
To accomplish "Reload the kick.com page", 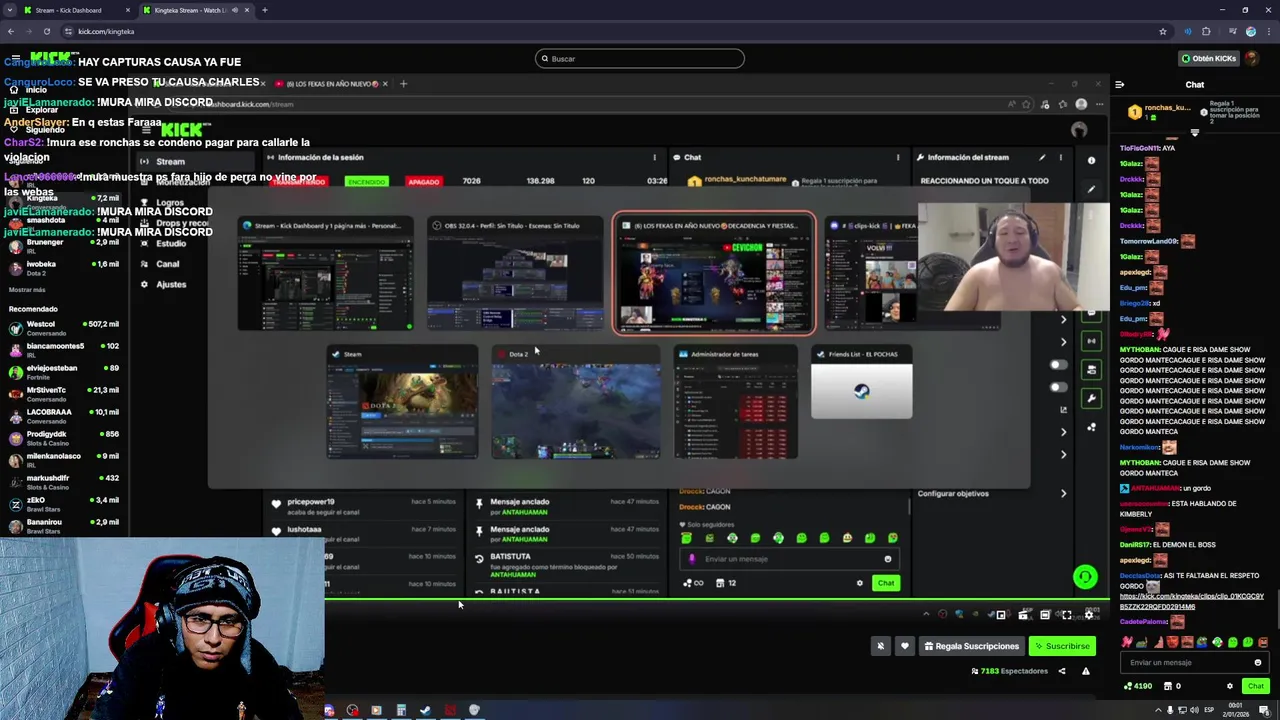I will (x=47, y=31).
